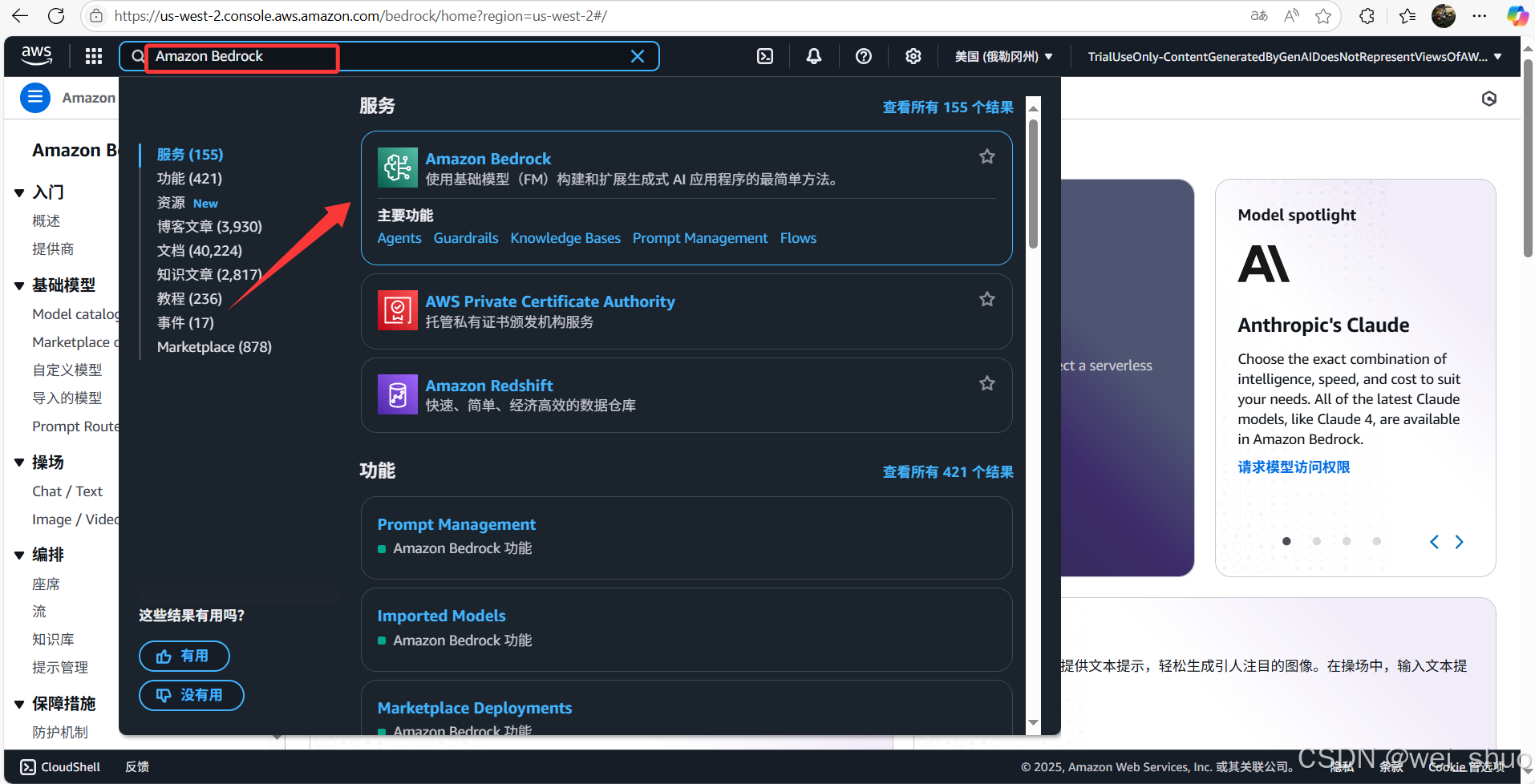This screenshot has width=1535, height=784.
Task: Mark results as 有用 with thumbs up
Action: [184, 656]
